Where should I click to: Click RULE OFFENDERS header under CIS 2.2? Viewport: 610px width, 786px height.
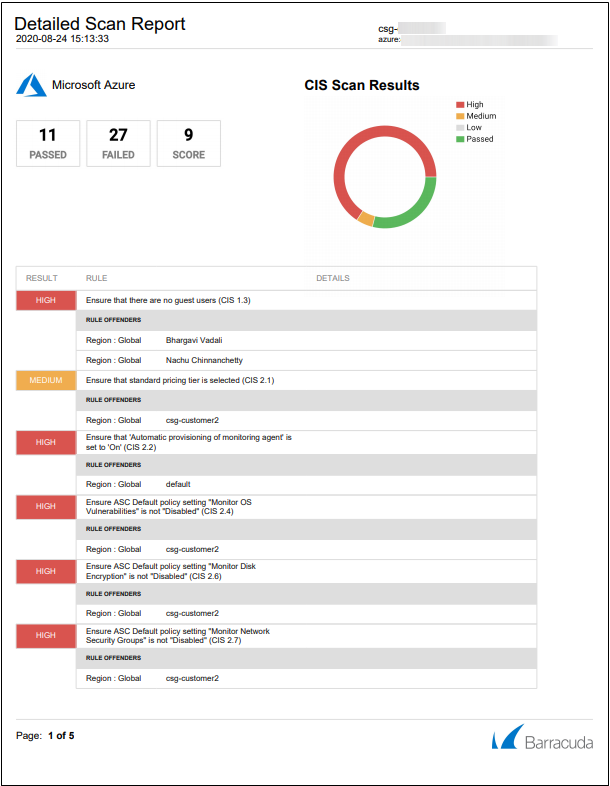coord(113,465)
